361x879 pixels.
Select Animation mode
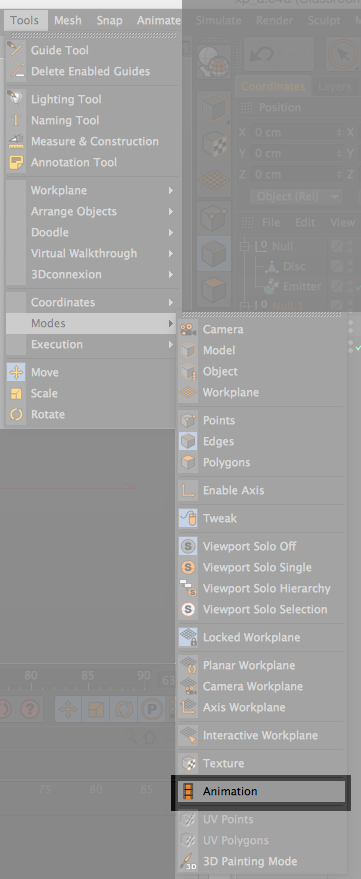click(261, 792)
